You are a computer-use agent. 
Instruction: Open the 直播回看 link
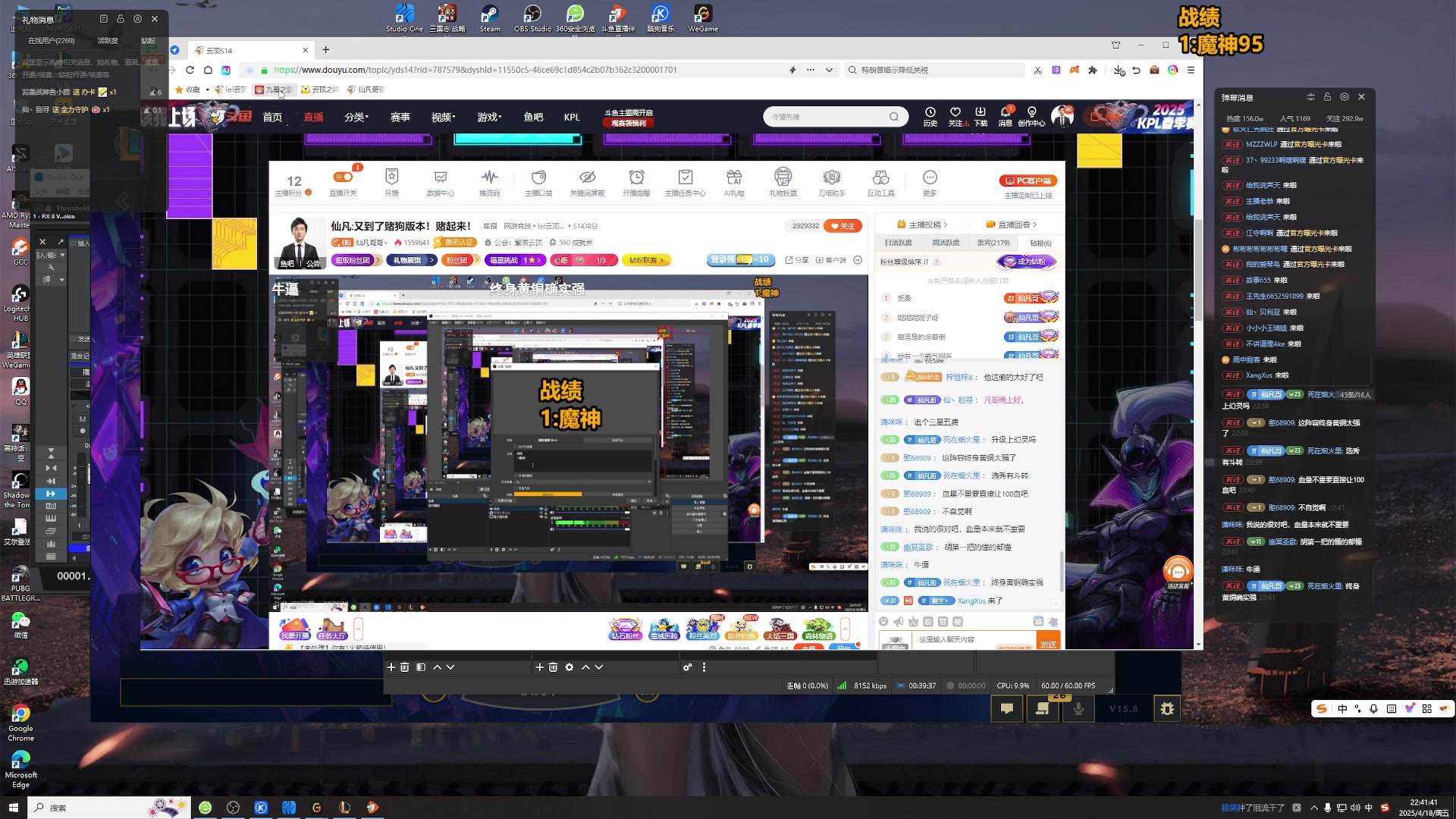tap(1011, 224)
